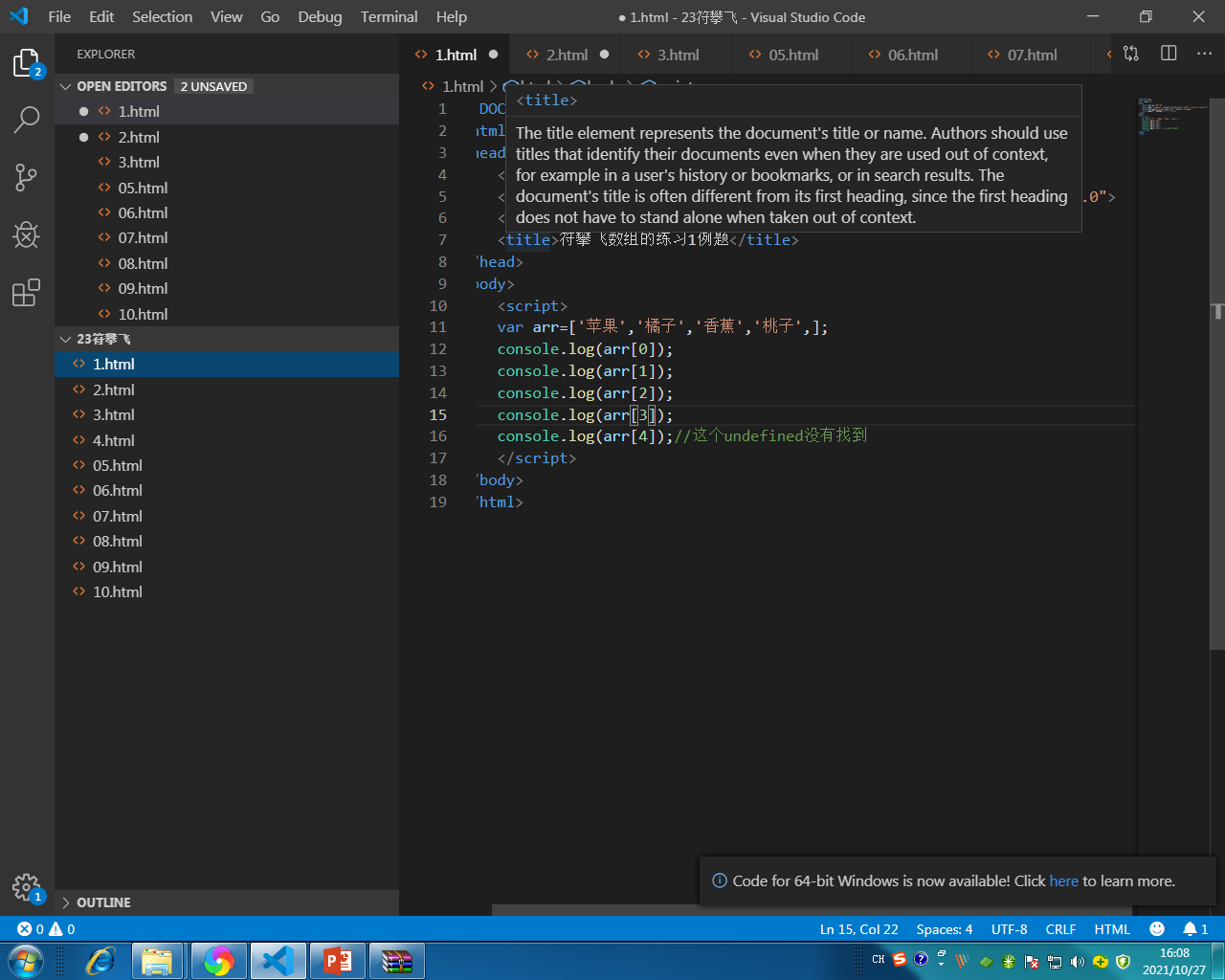
Task: Click the feedback smiley in status bar
Action: tap(1157, 929)
